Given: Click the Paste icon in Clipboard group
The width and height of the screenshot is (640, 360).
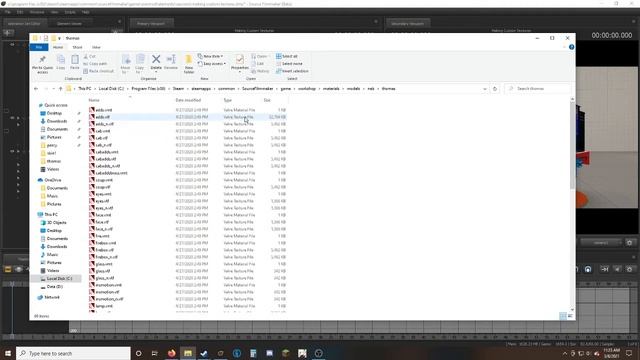Looking at the screenshot, I should (75, 62).
